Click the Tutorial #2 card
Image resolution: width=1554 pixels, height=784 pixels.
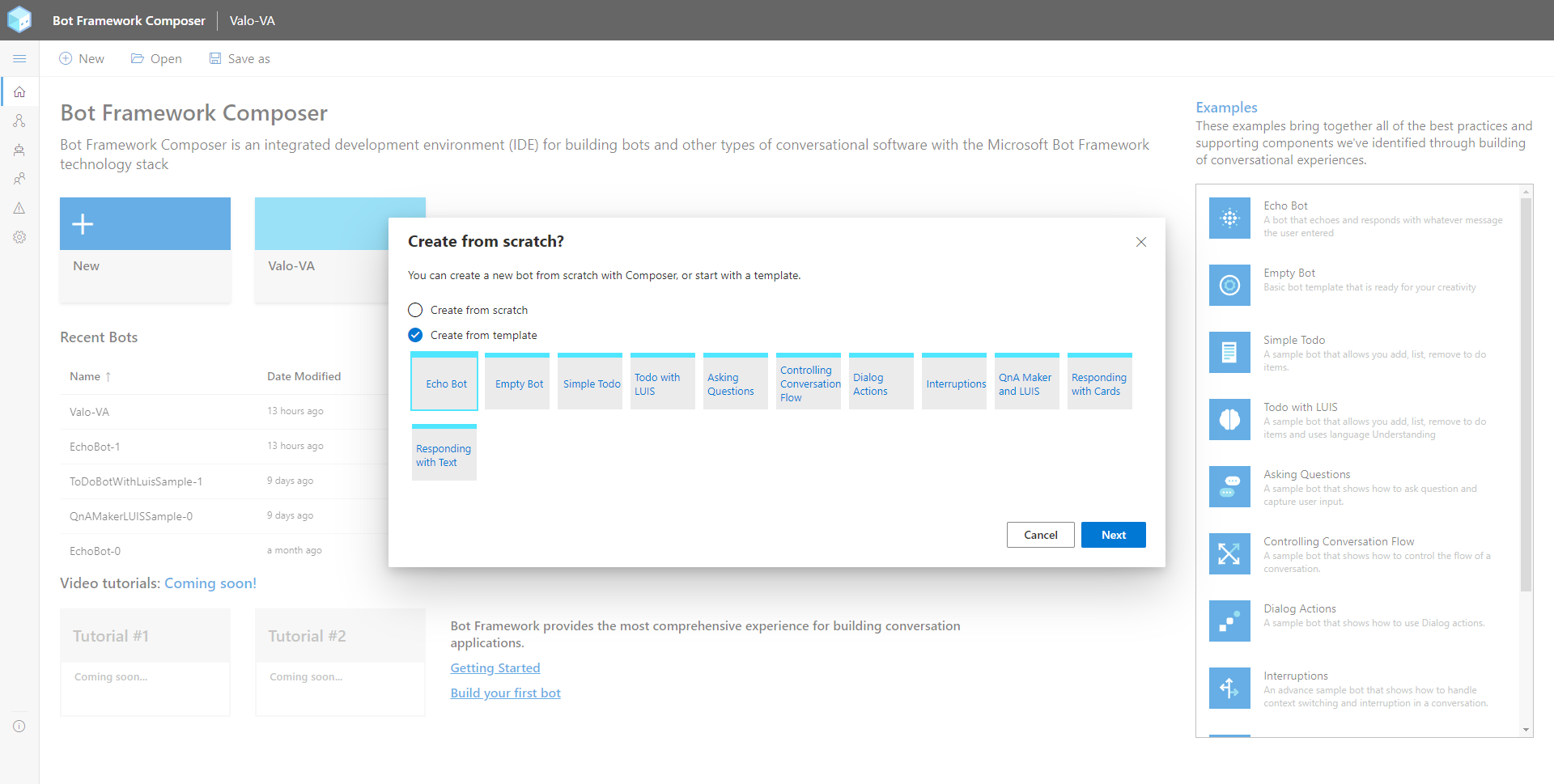coord(340,662)
